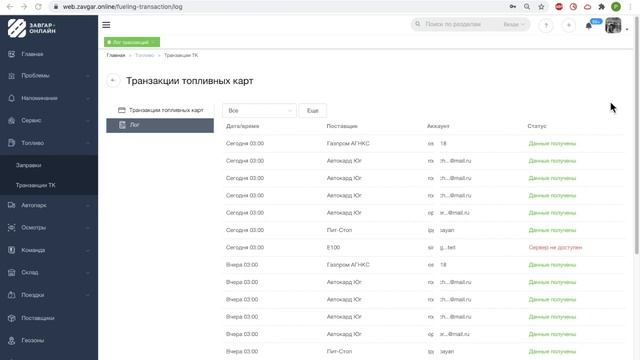This screenshot has width=640, height=360.
Task: Click the Геозоны sidebar icon
Action: pos(11,340)
